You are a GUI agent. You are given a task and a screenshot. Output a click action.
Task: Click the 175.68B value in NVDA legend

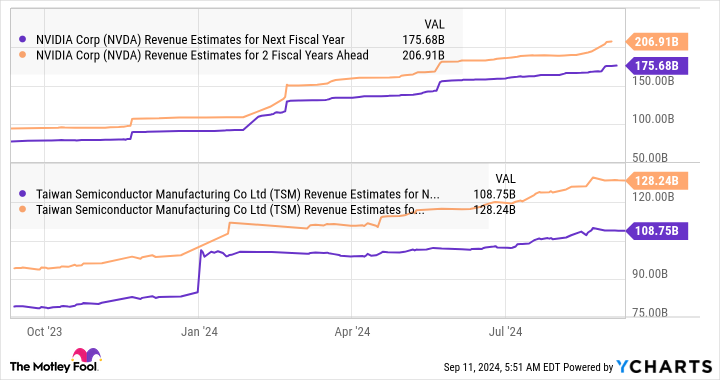(x=423, y=40)
